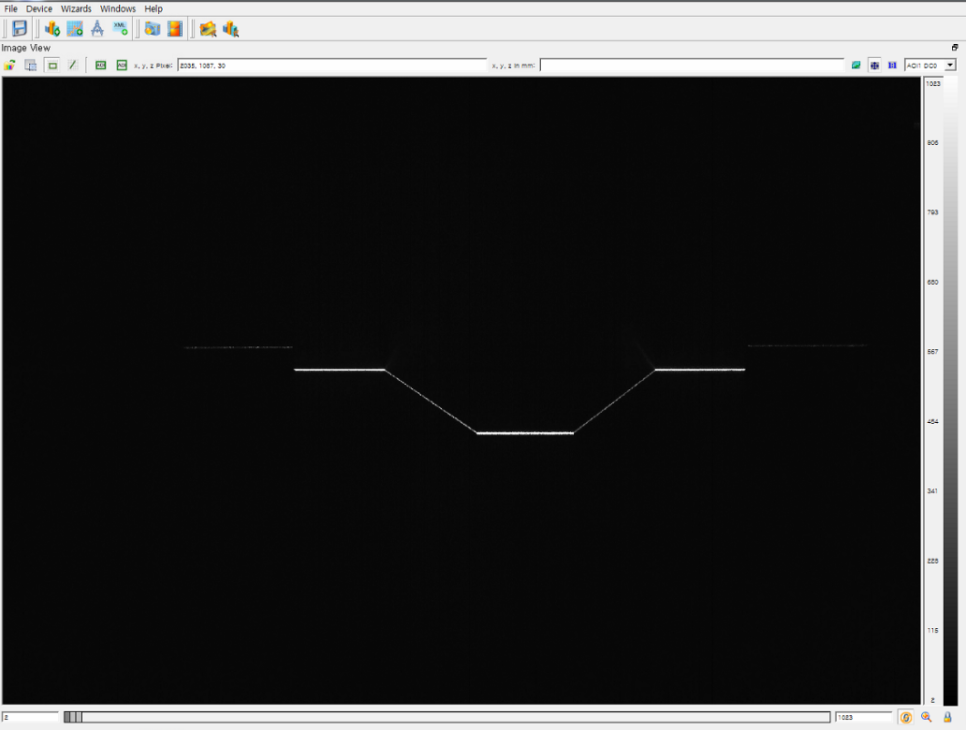This screenshot has height=730, width=966.
Task: Select the diagonal line profile tool
Action: 72,65
